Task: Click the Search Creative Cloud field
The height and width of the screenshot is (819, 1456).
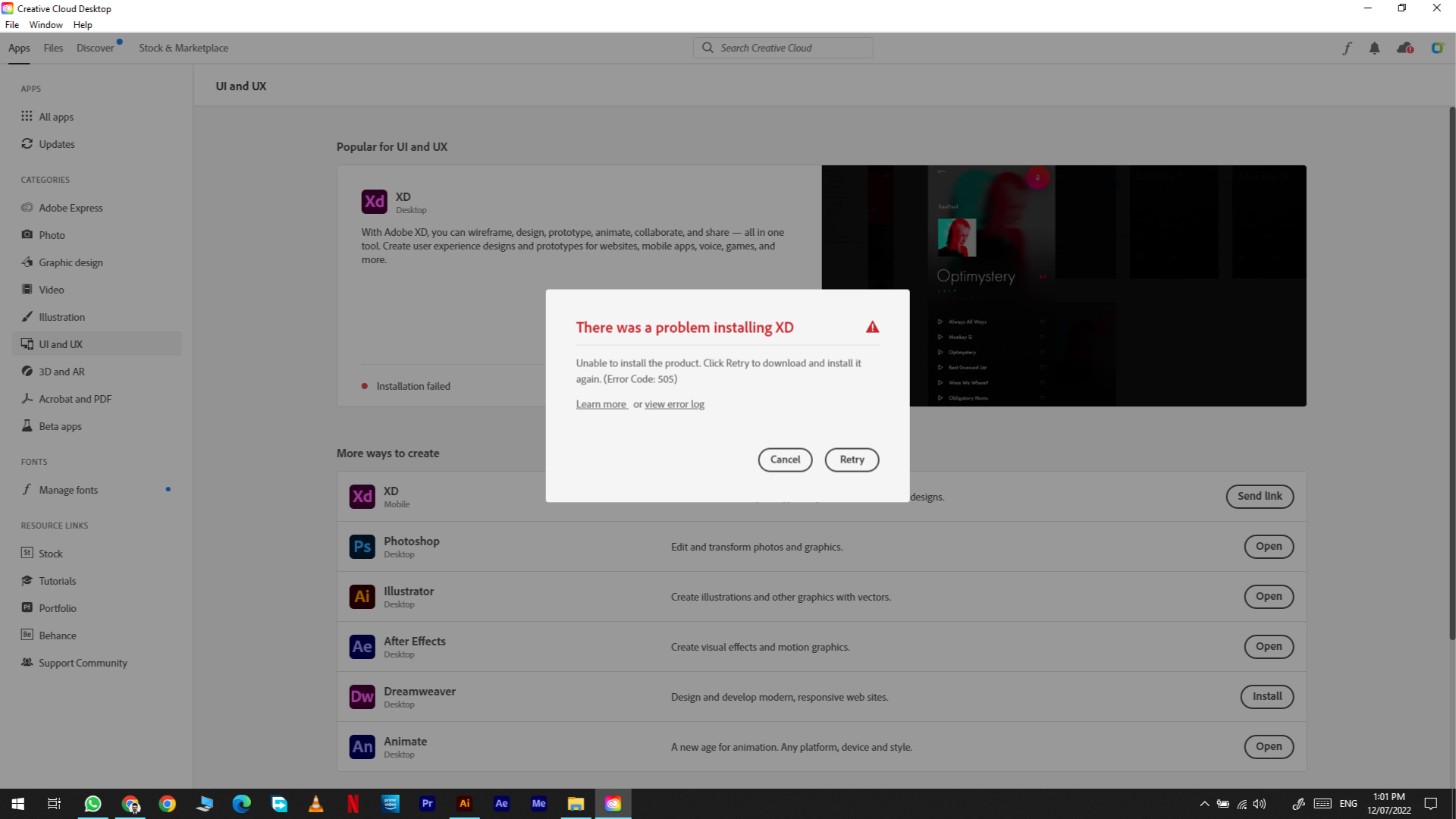Action: pos(783,47)
